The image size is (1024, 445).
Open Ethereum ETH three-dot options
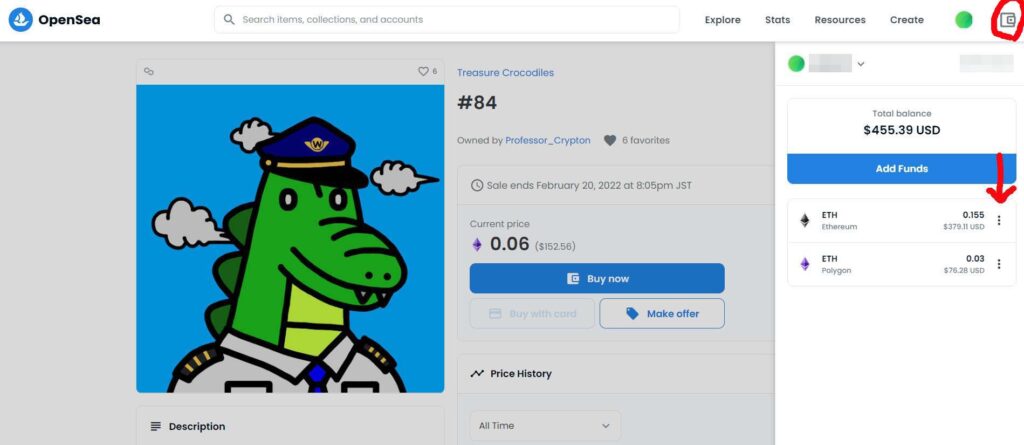pyautogui.click(x=998, y=221)
